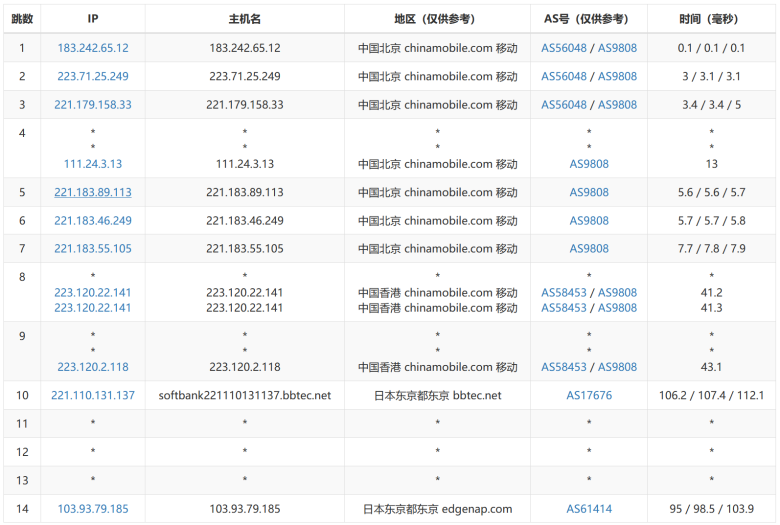This screenshot has width=780, height=525.
Task: Select time value 5.6 / 5.6 / 5.7
Action: click(x=711, y=192)
